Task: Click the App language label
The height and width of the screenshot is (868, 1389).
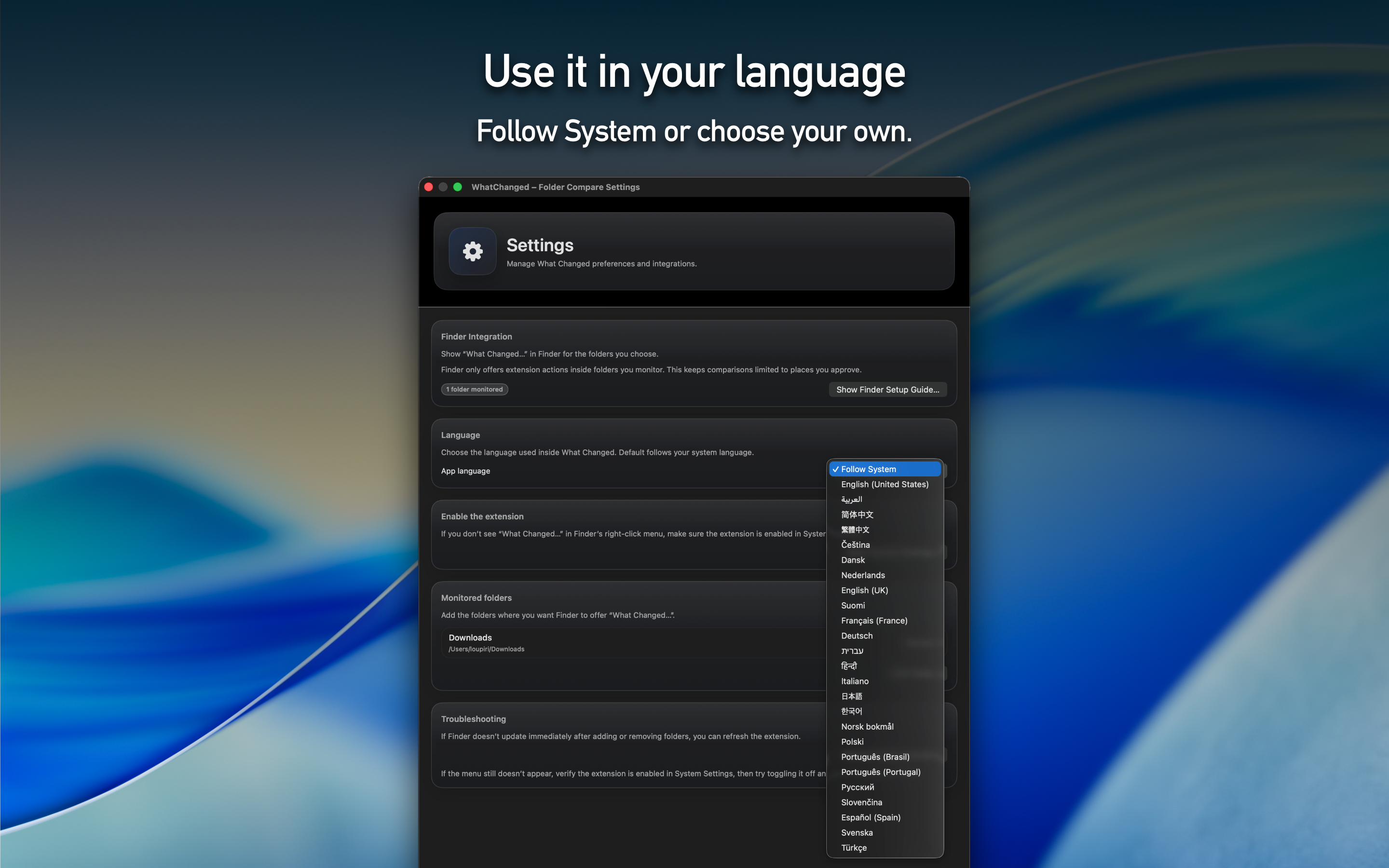Action: pos(465,471)
